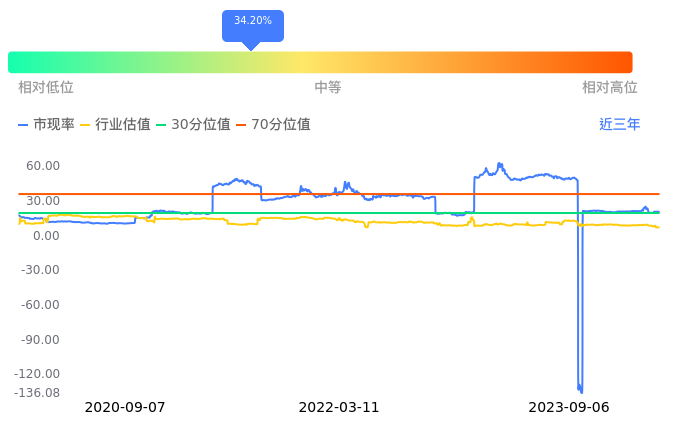Image resolution: width=686 pixels, height=442 pixels.
Task: Click the -90.00 y-axis label
Action: [x=41, y=340]
